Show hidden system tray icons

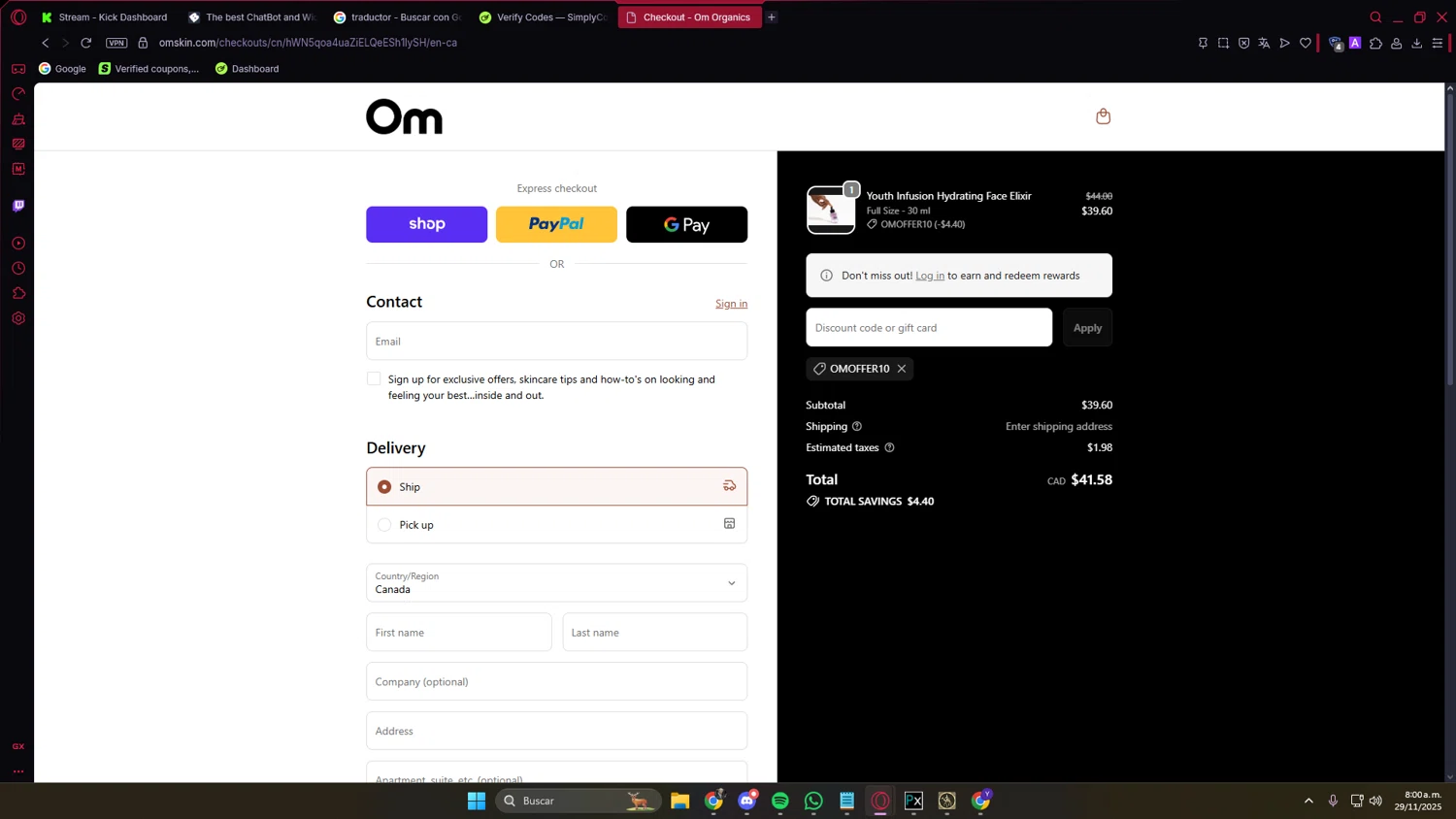click(1308, 801)
